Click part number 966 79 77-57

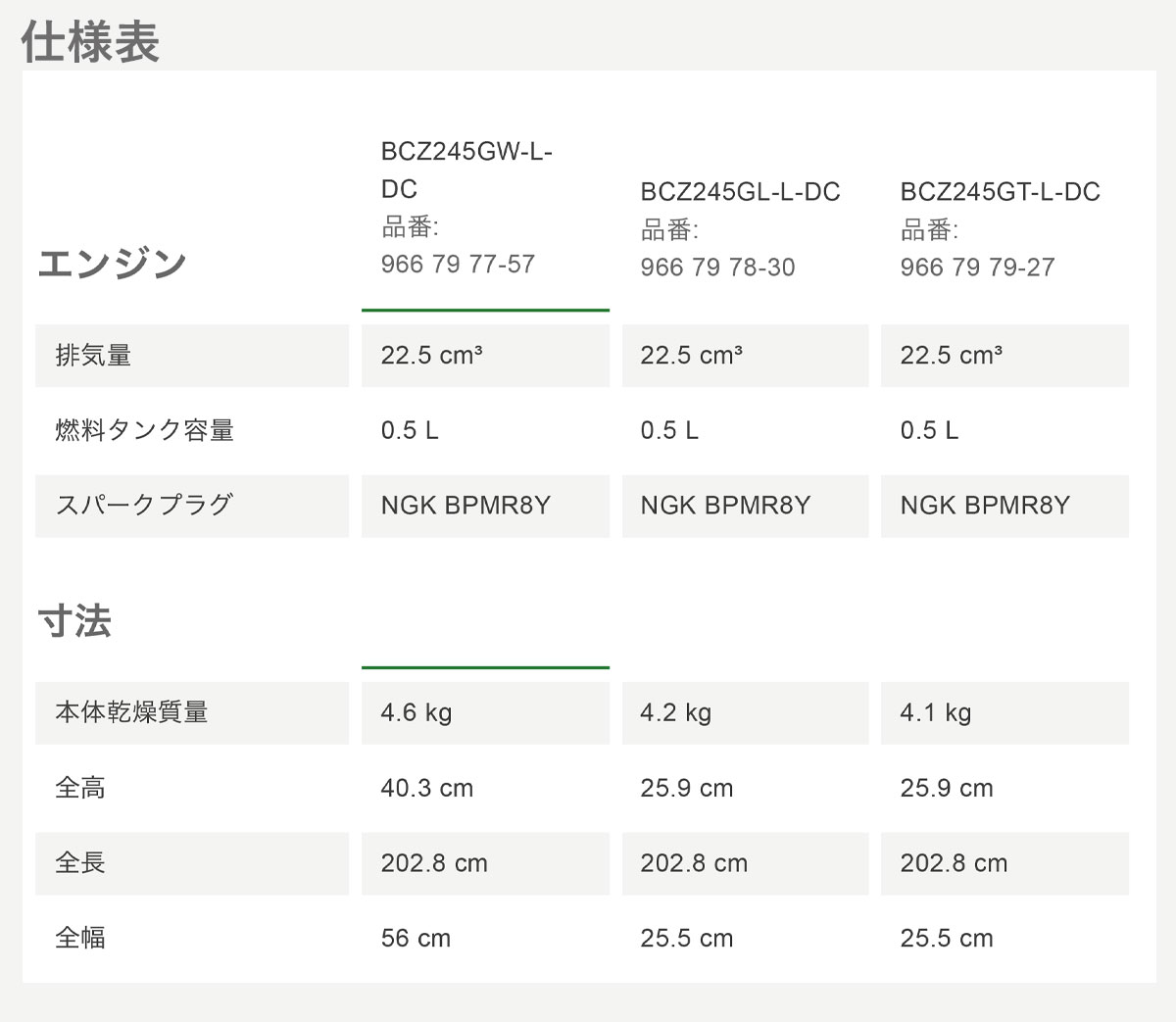(x=458, y=265)
